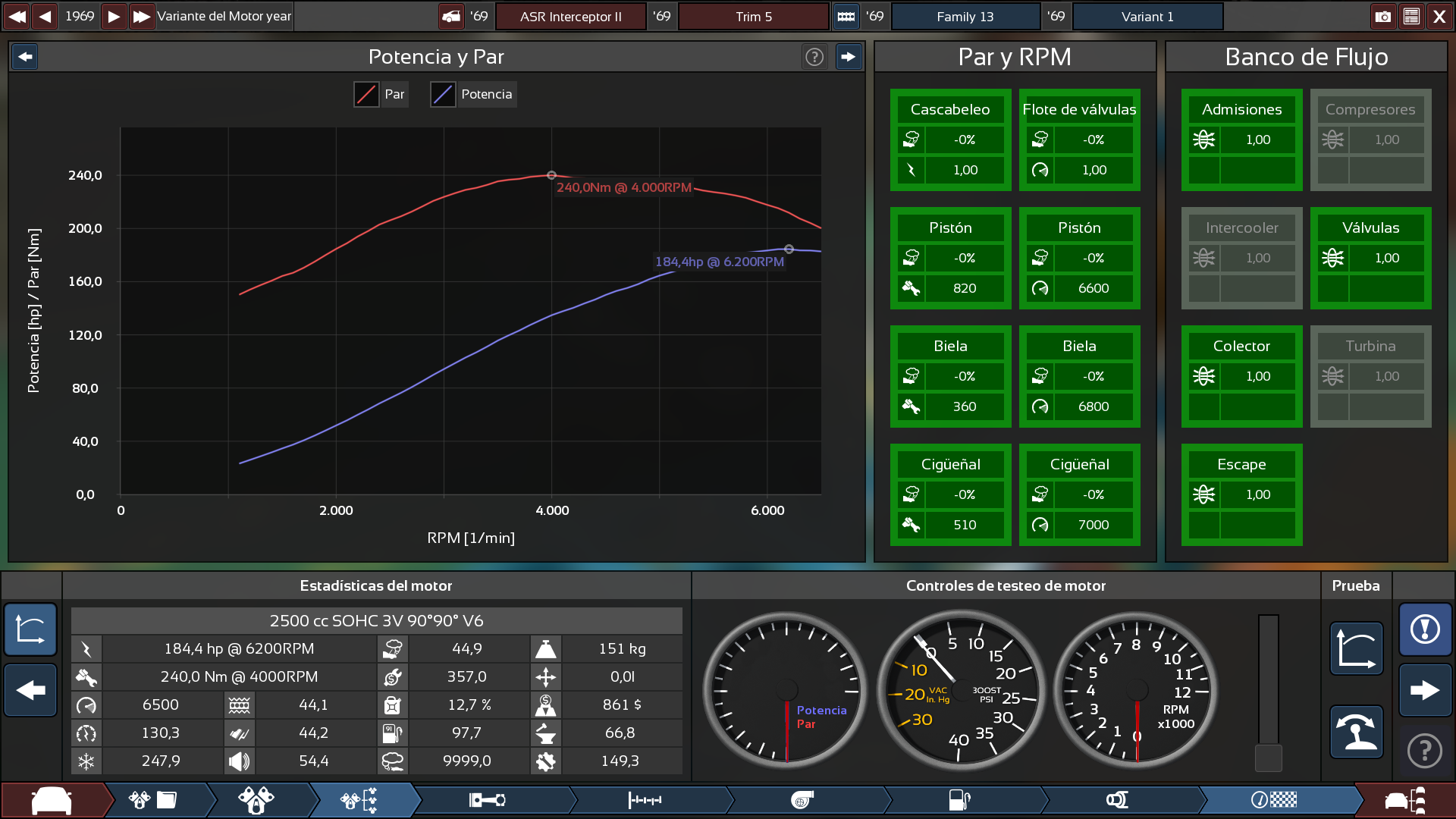
Task: Open the car body tab in bottom bar
Action: click(52, 800)
